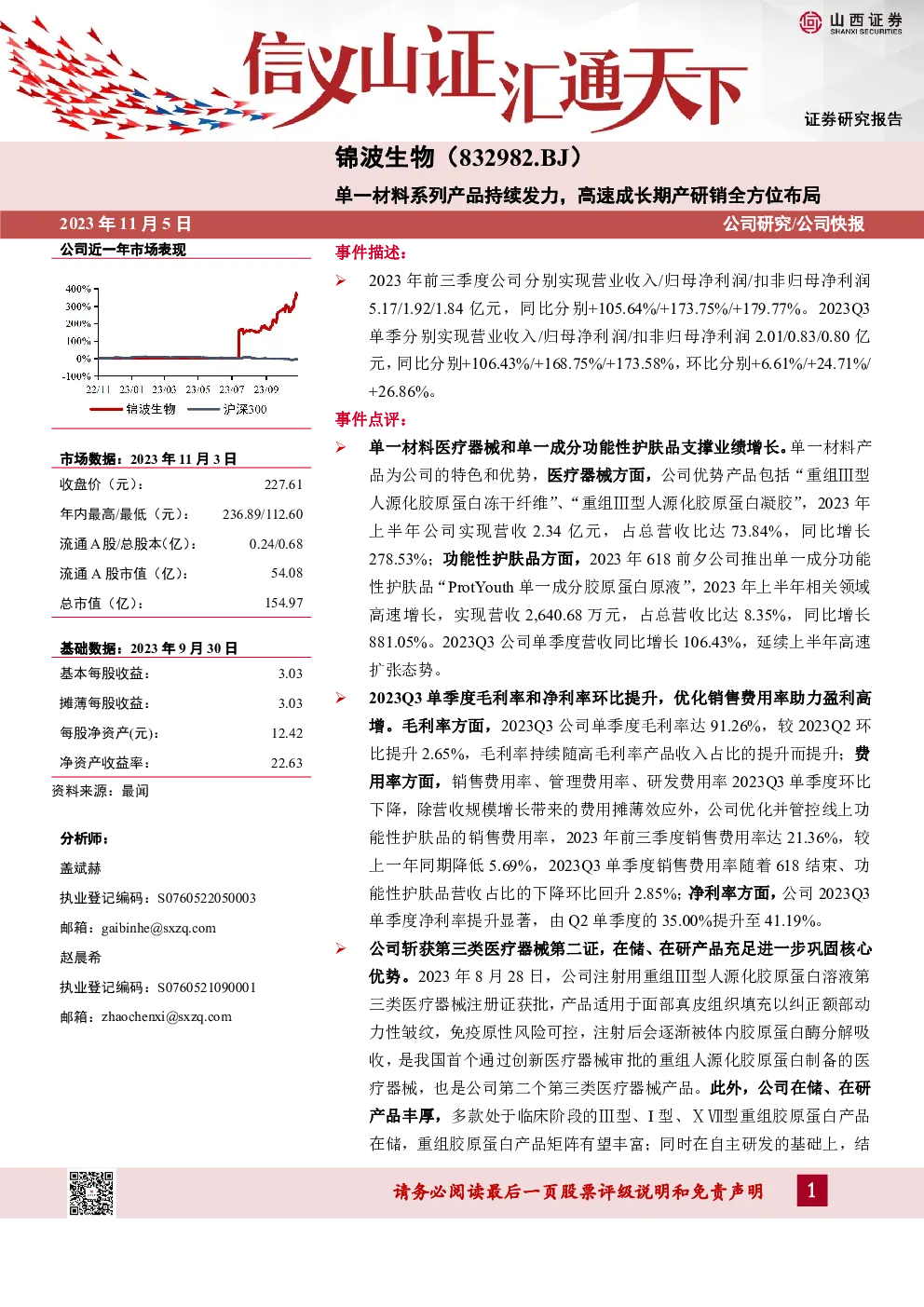Click the Shanxi Securities logo icon
This screenshot has width=924, height=1307.
[x=810, y=22]
